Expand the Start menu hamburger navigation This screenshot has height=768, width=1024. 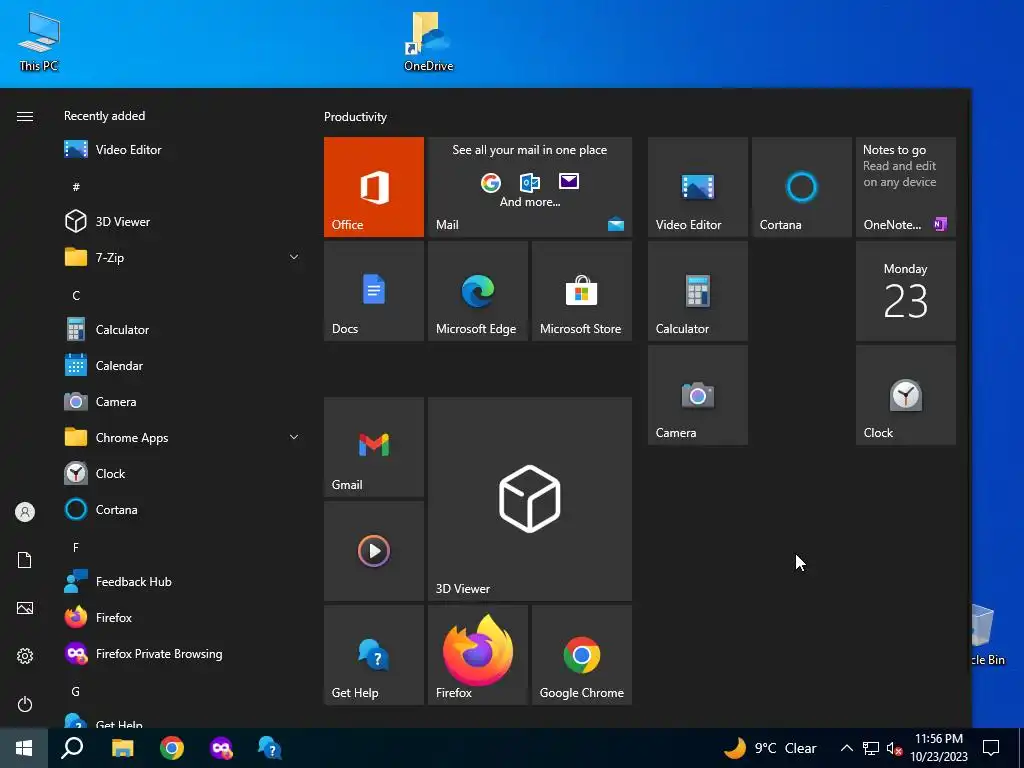pos(25,116)
